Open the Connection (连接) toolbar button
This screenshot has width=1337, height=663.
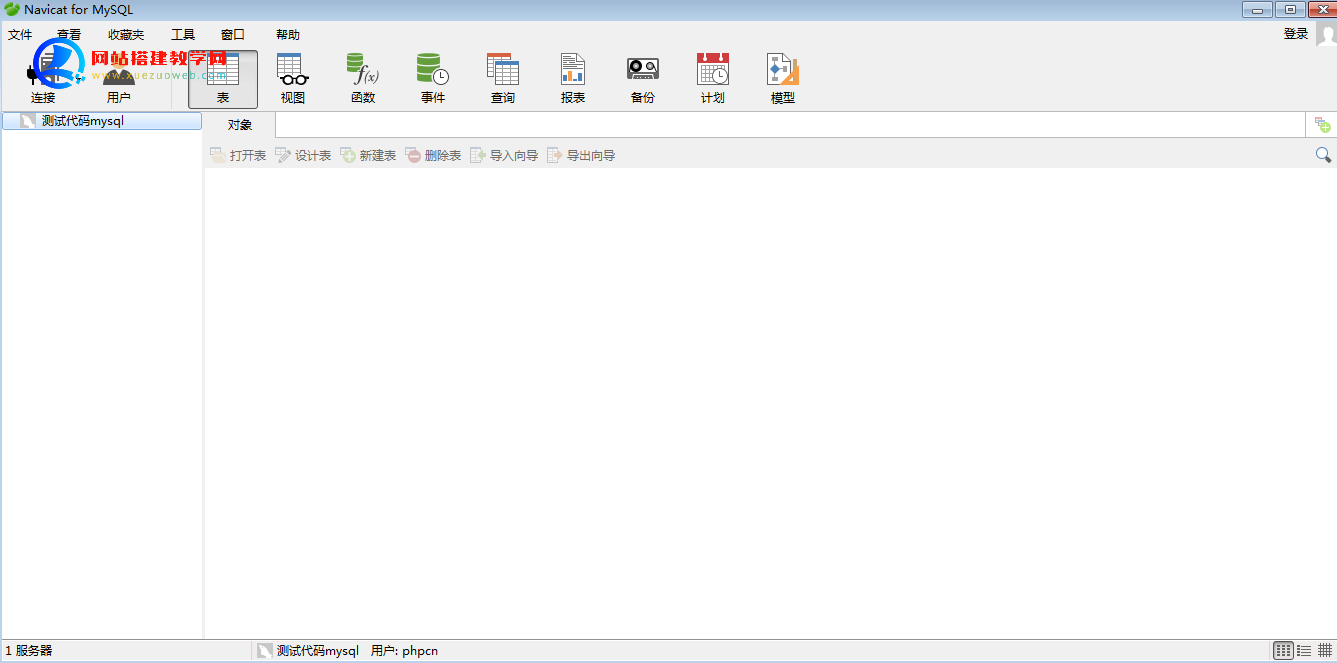pos(43,79)
